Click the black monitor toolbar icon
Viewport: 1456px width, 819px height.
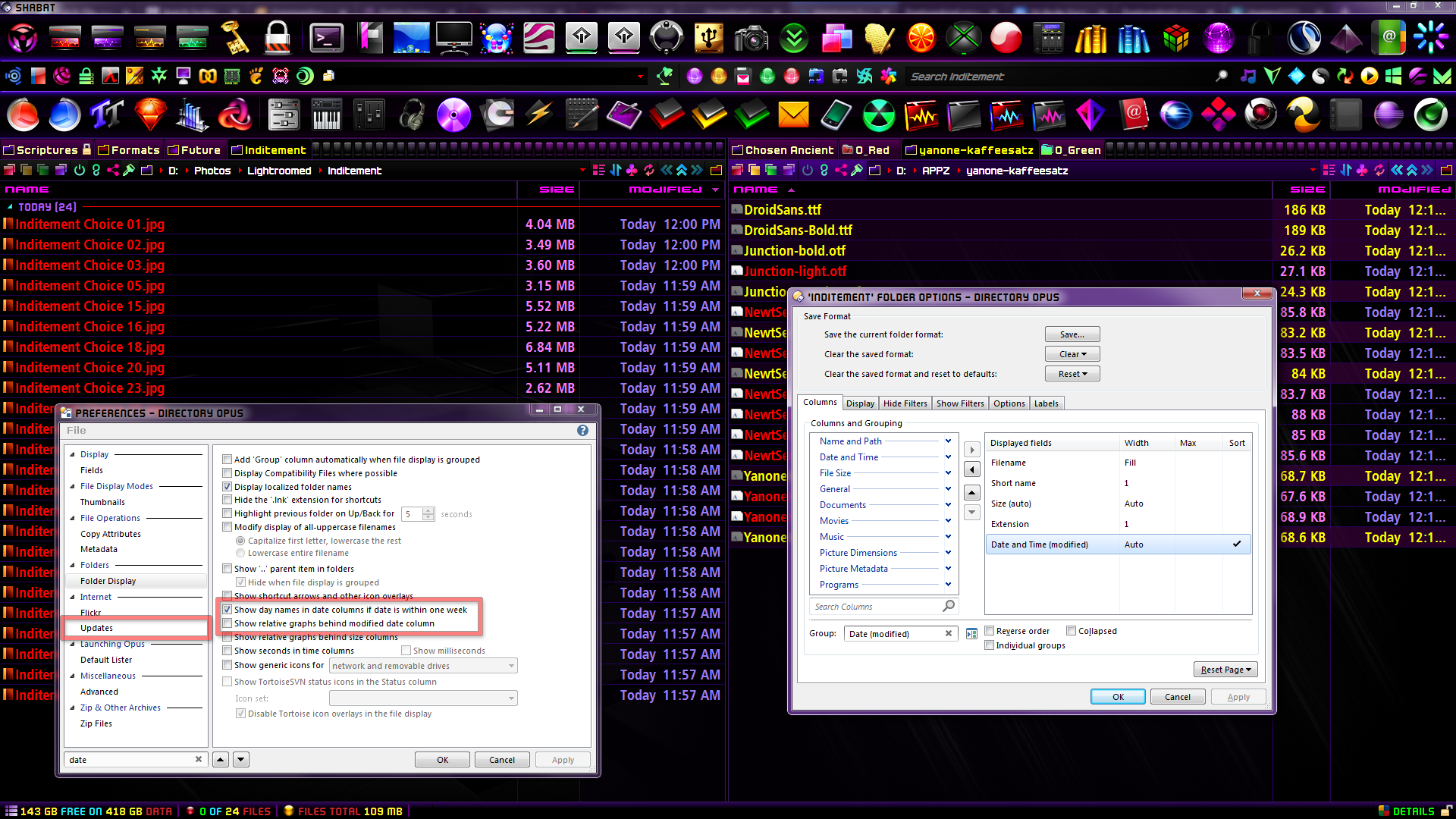(454, 37)
